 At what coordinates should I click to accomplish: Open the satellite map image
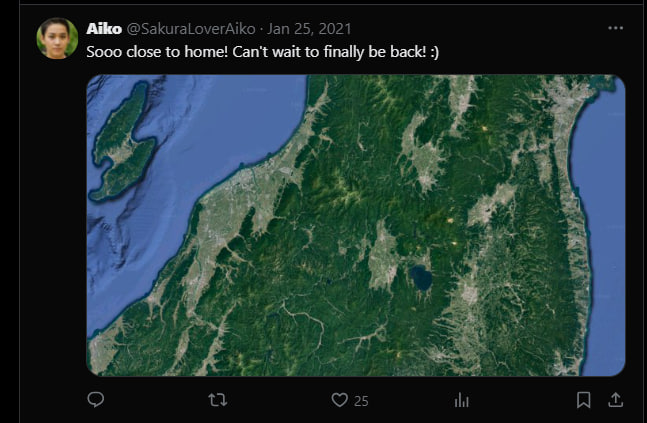click(355, 225)
